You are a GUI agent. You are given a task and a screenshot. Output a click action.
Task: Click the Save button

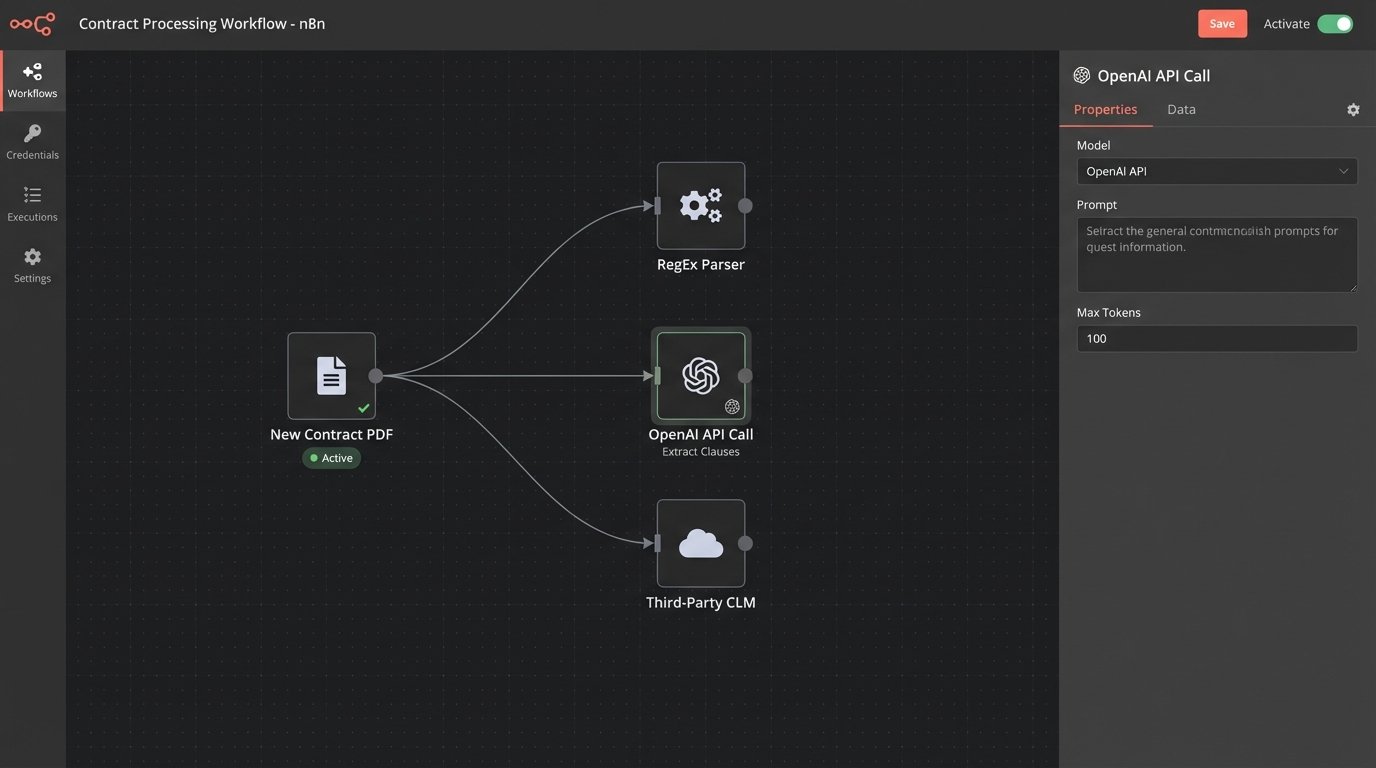pyautogui.click(x=1222, y=22)
